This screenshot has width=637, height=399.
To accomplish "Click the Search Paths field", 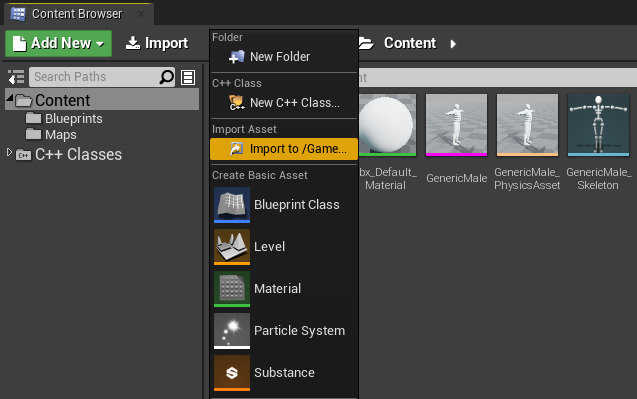I will click(102, 77).
